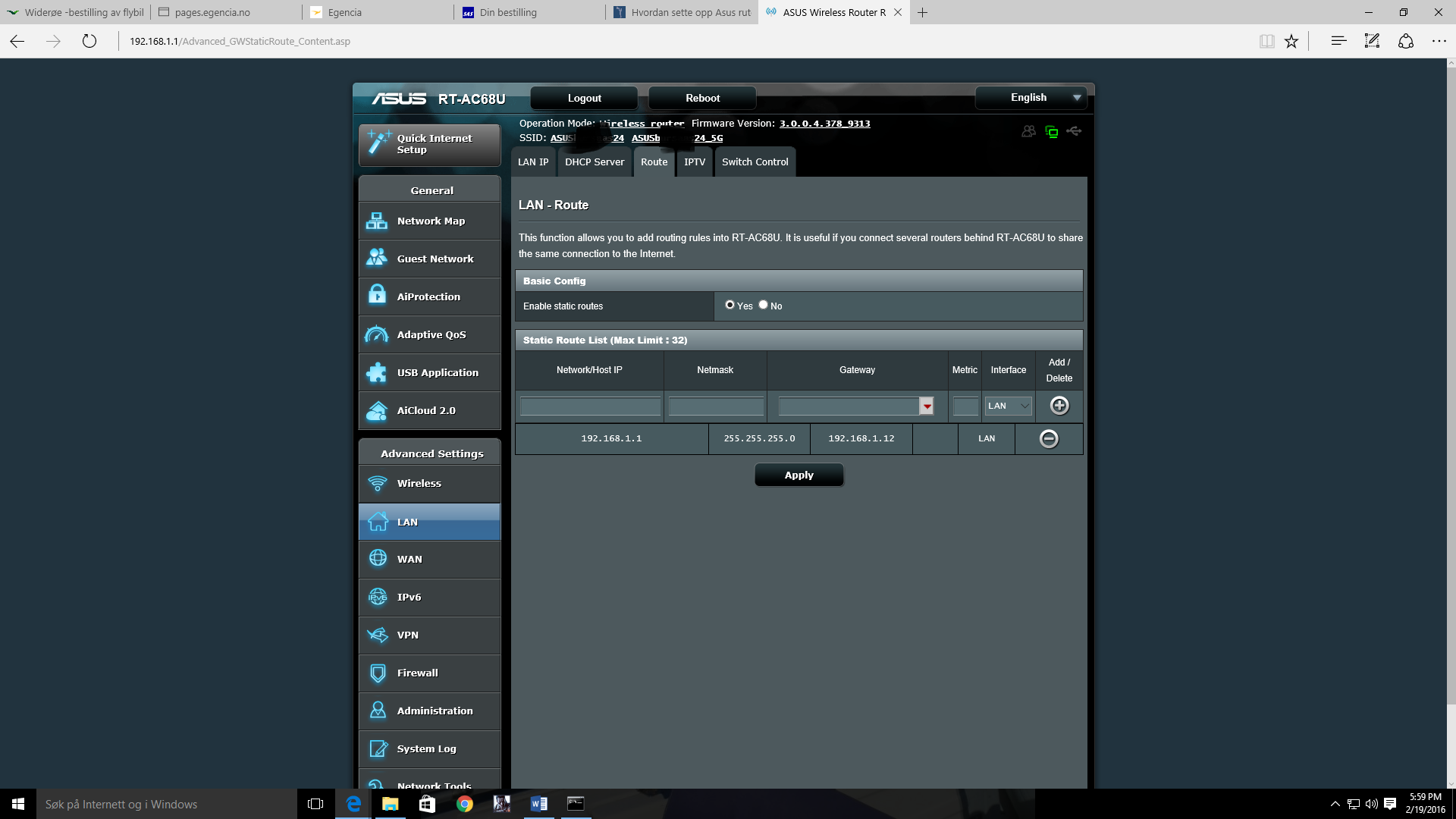1456x819 pixels.
Task: Open Quick Internet Setup wizard
Action: coord(429,144)
